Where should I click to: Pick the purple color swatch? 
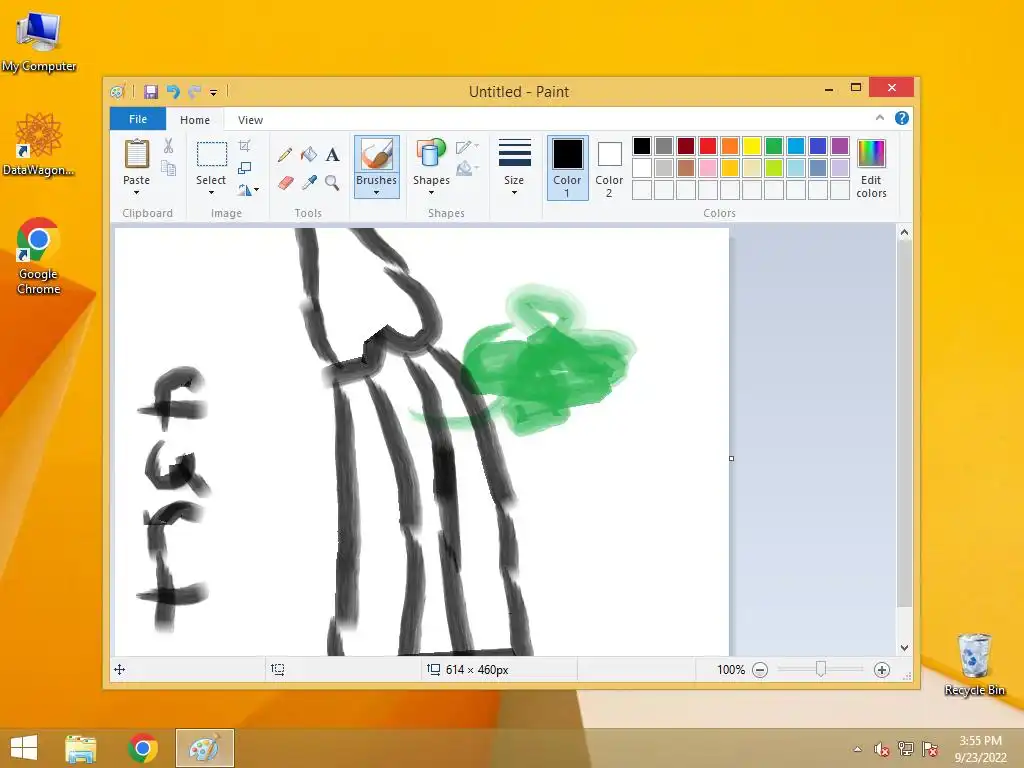tap(840, 146)
